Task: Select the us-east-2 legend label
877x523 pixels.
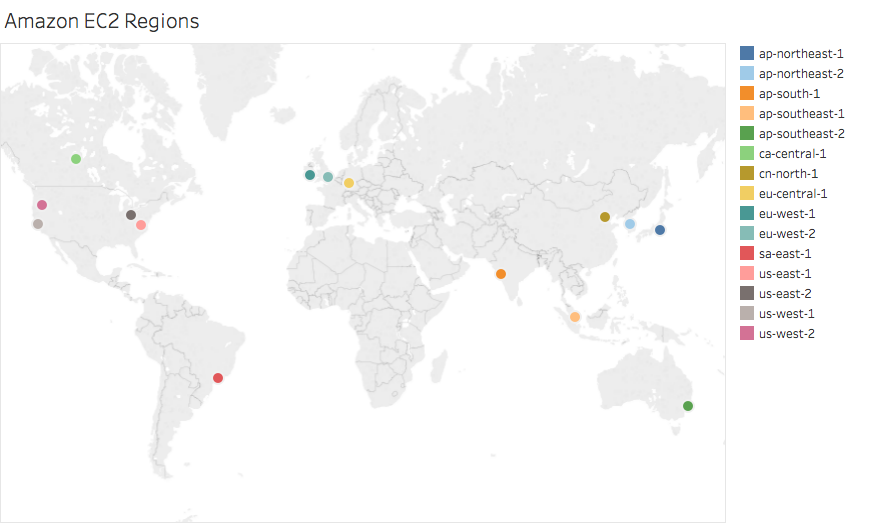Action: pos(785,294)
